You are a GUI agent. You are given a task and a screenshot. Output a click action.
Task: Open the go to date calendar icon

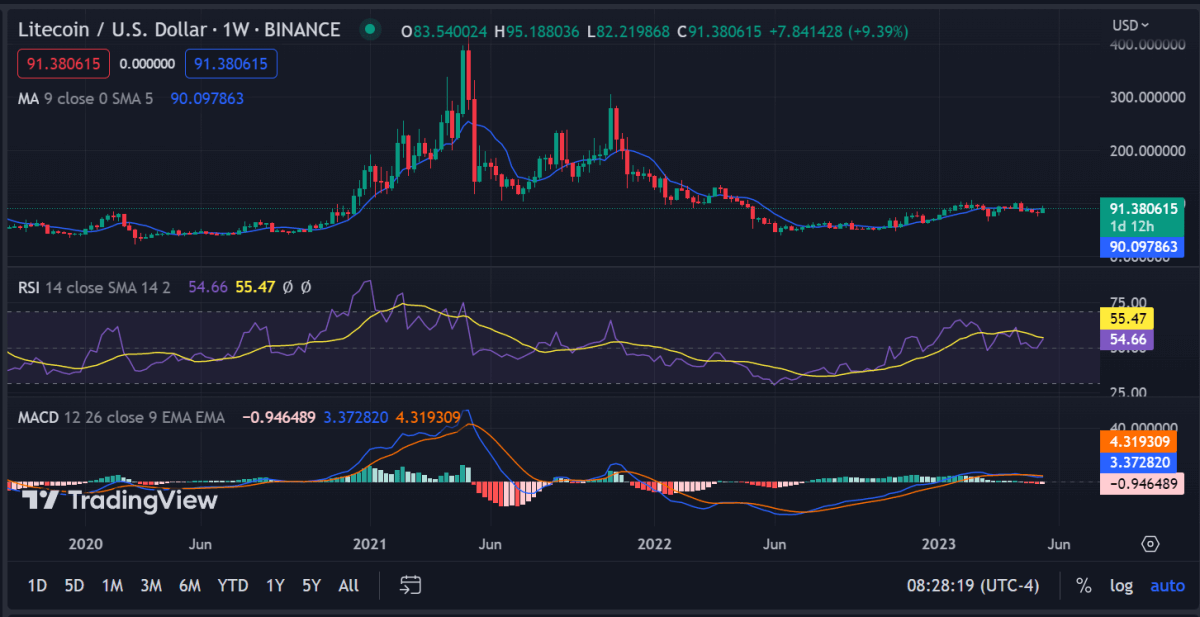(410, 585)
